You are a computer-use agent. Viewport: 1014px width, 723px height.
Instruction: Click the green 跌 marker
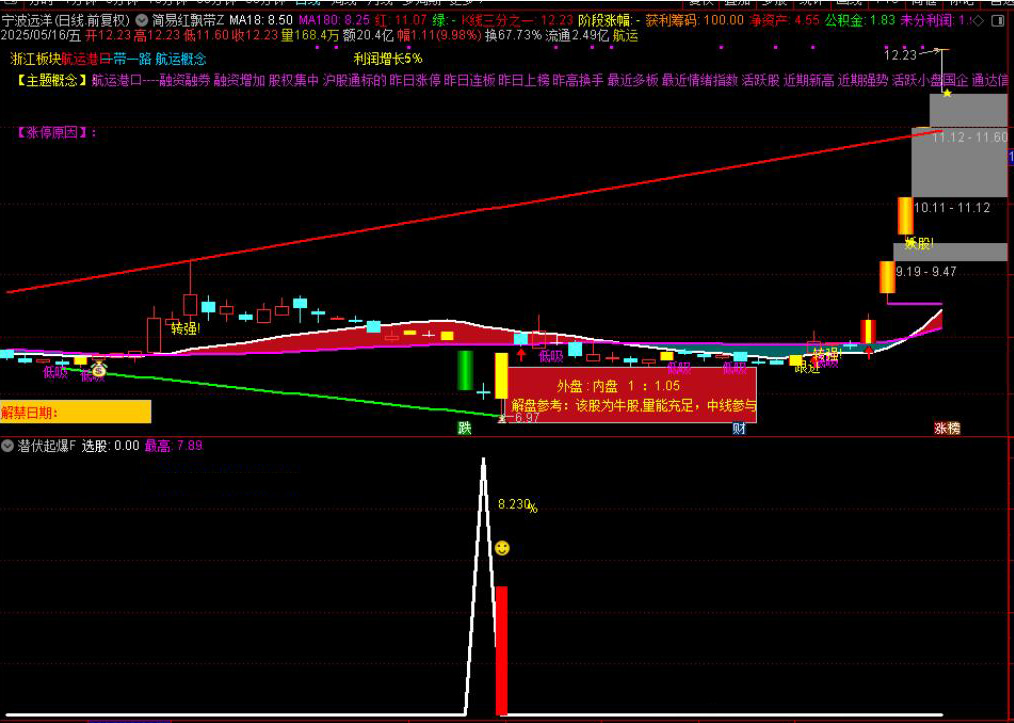[x=464, y=428]
